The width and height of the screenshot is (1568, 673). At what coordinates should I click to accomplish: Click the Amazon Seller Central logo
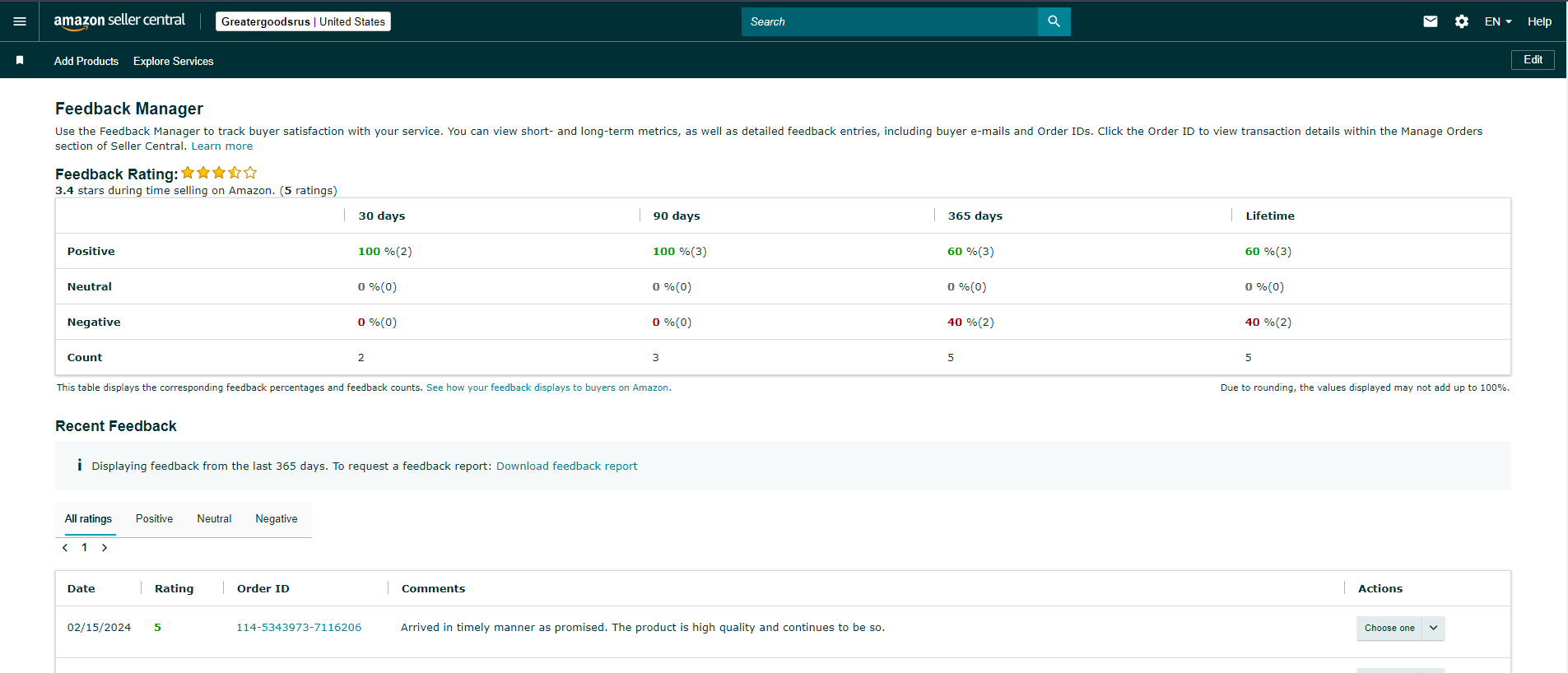point(119,21)
